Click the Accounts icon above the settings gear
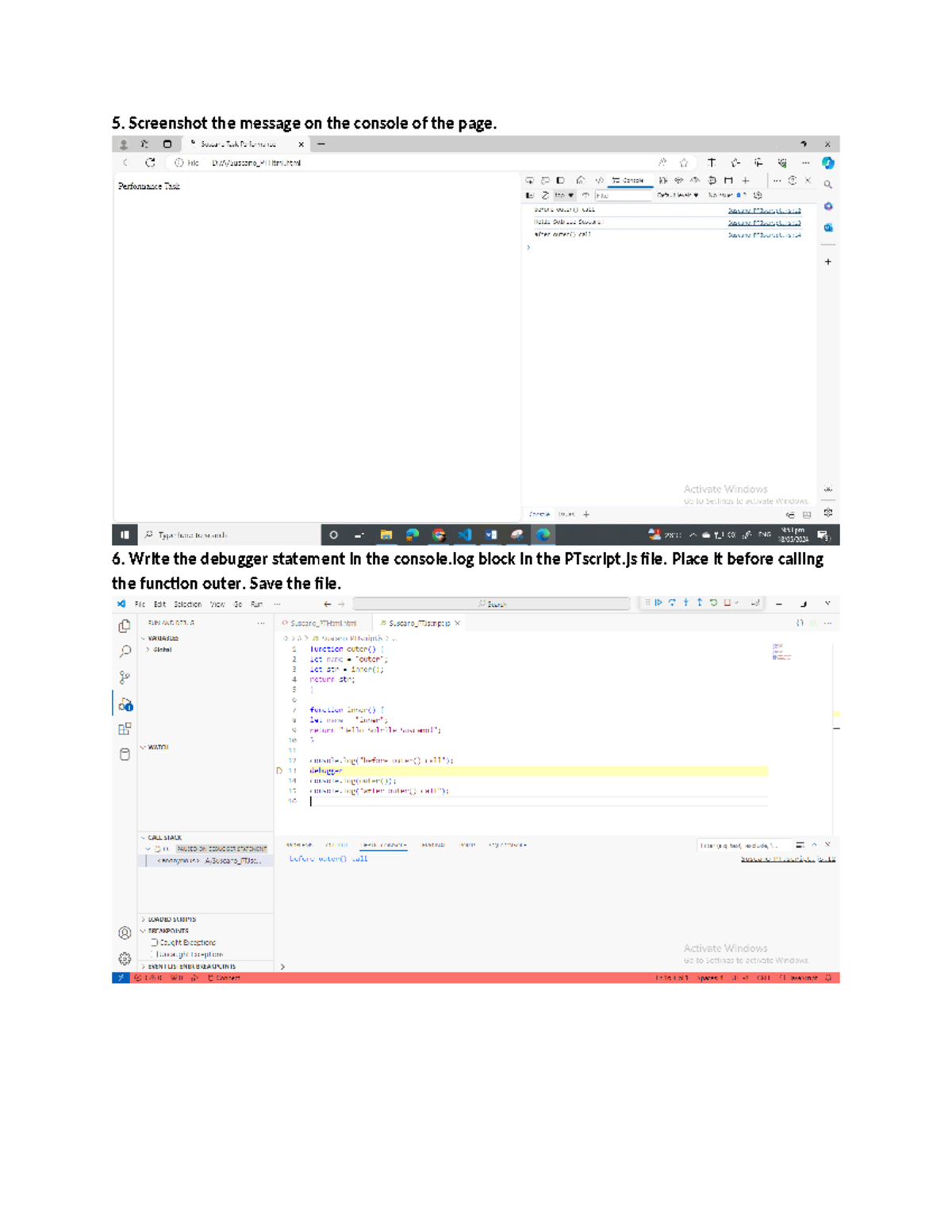The width and height of the screenshot is (952, 1232). (124, 934)
